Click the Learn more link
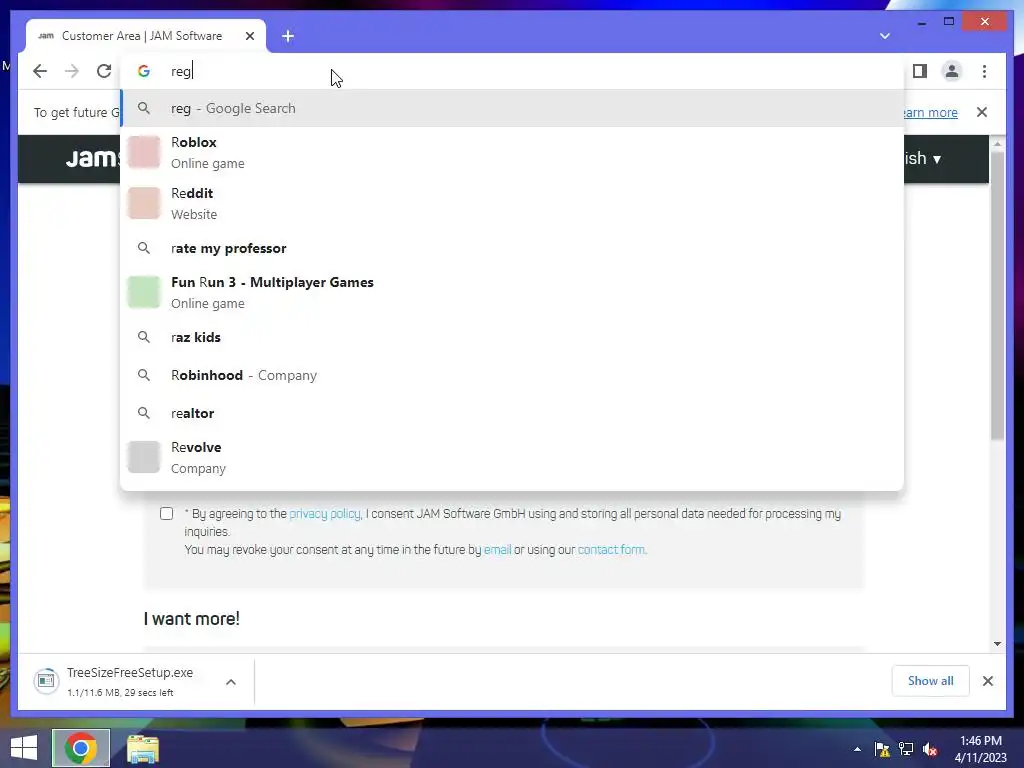The width and height of the screenshot is (1024, 768). click(x=931, y=112)
